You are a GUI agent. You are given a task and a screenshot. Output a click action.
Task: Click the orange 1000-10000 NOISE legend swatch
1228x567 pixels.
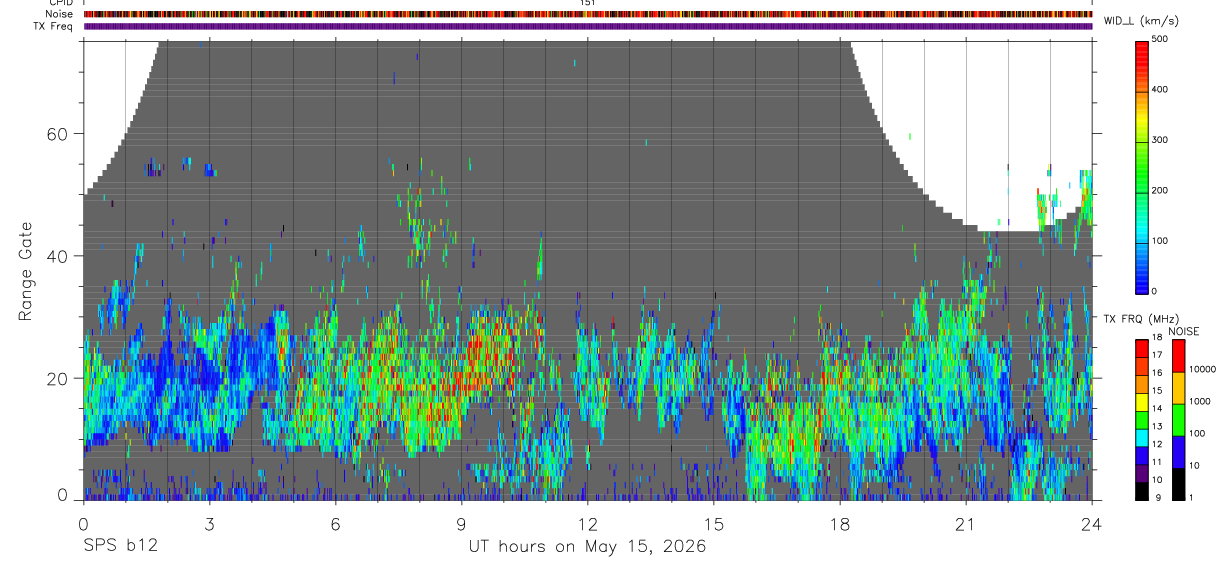tap(1179, 388)
